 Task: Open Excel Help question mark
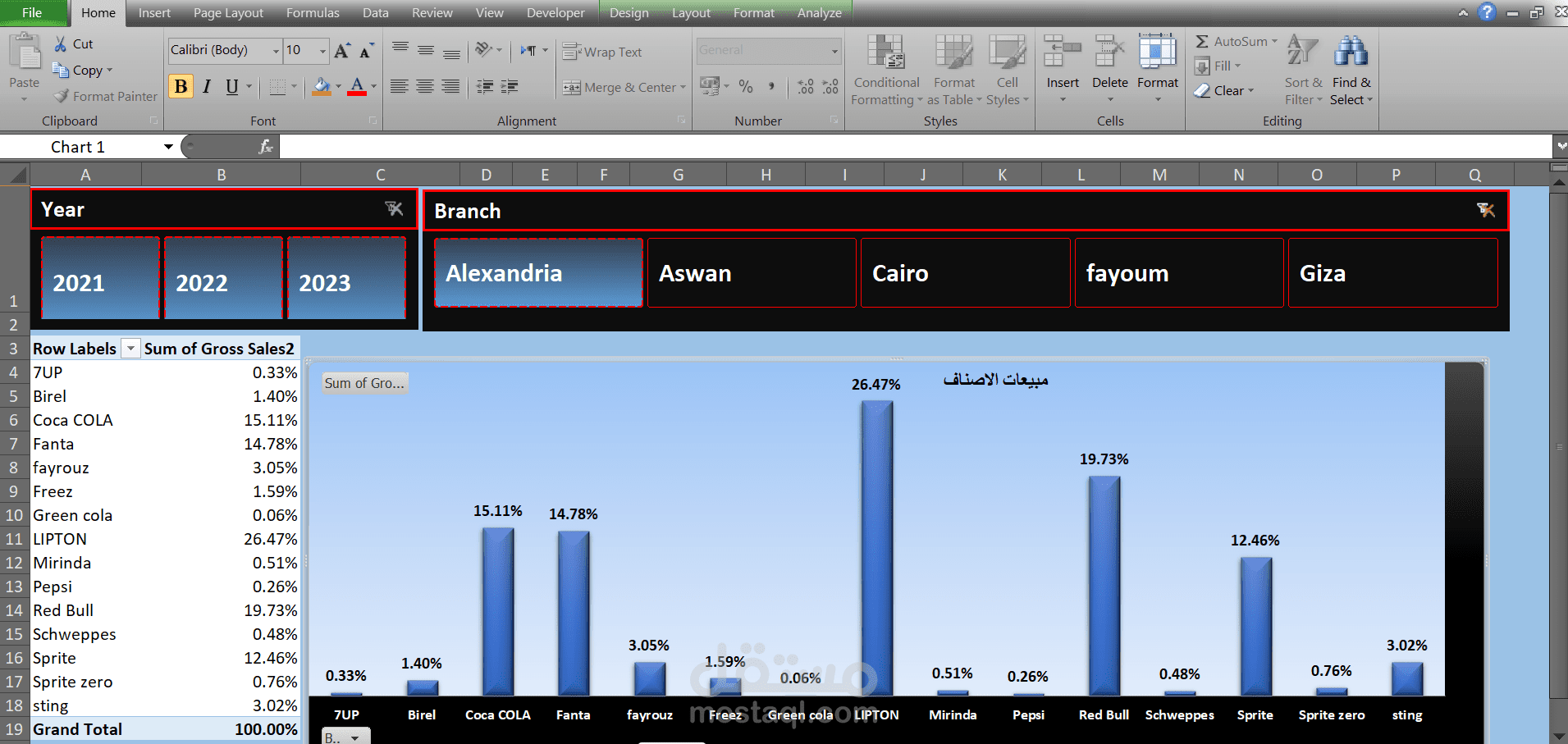(1487, 12)
